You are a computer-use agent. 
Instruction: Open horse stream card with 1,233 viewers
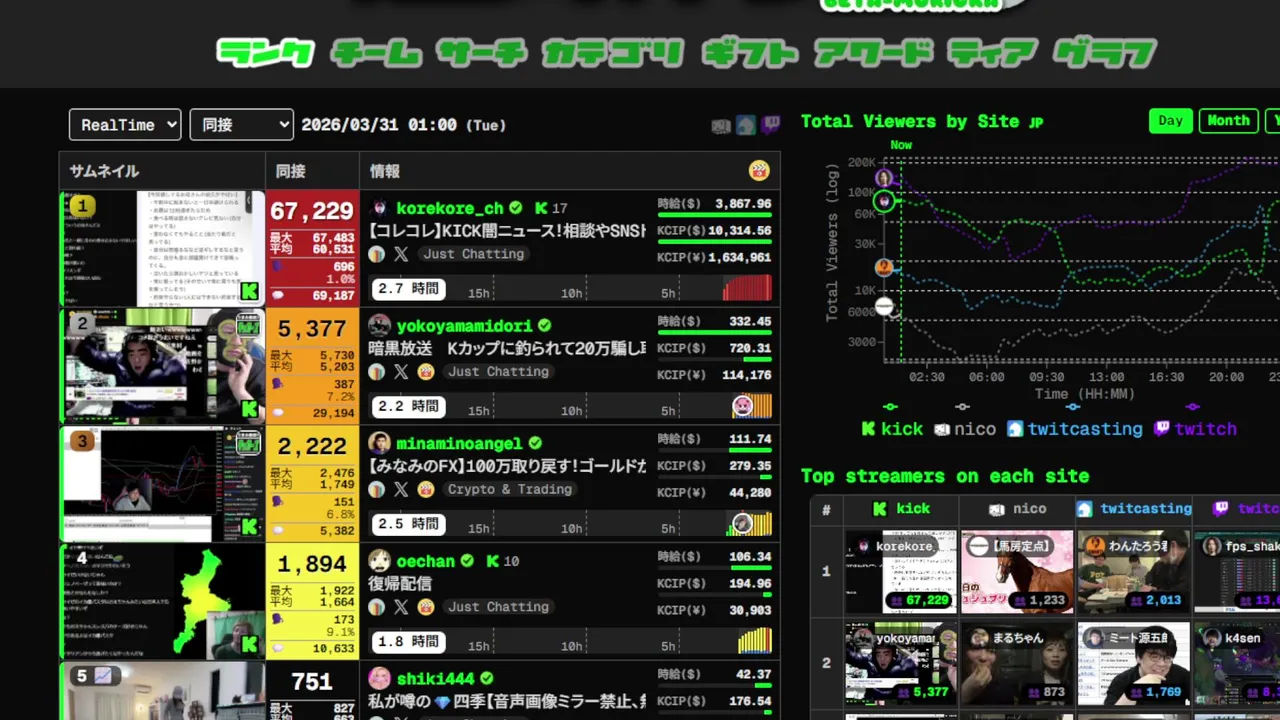(x=1017, y=571)
